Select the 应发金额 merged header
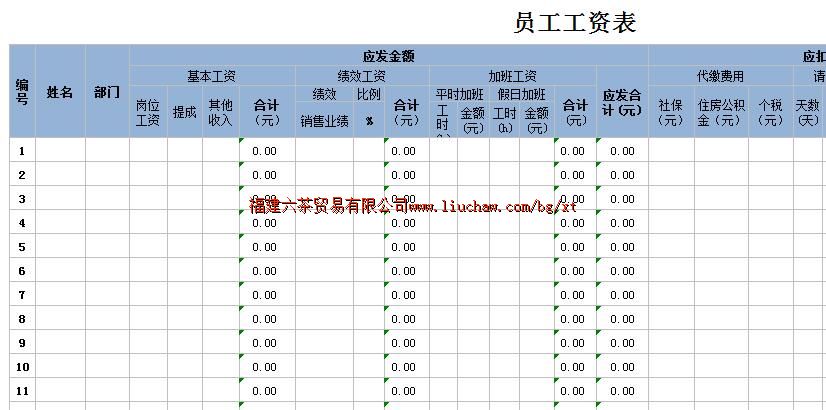The width and height of the screenshot is (826, 410). (388, 56)
